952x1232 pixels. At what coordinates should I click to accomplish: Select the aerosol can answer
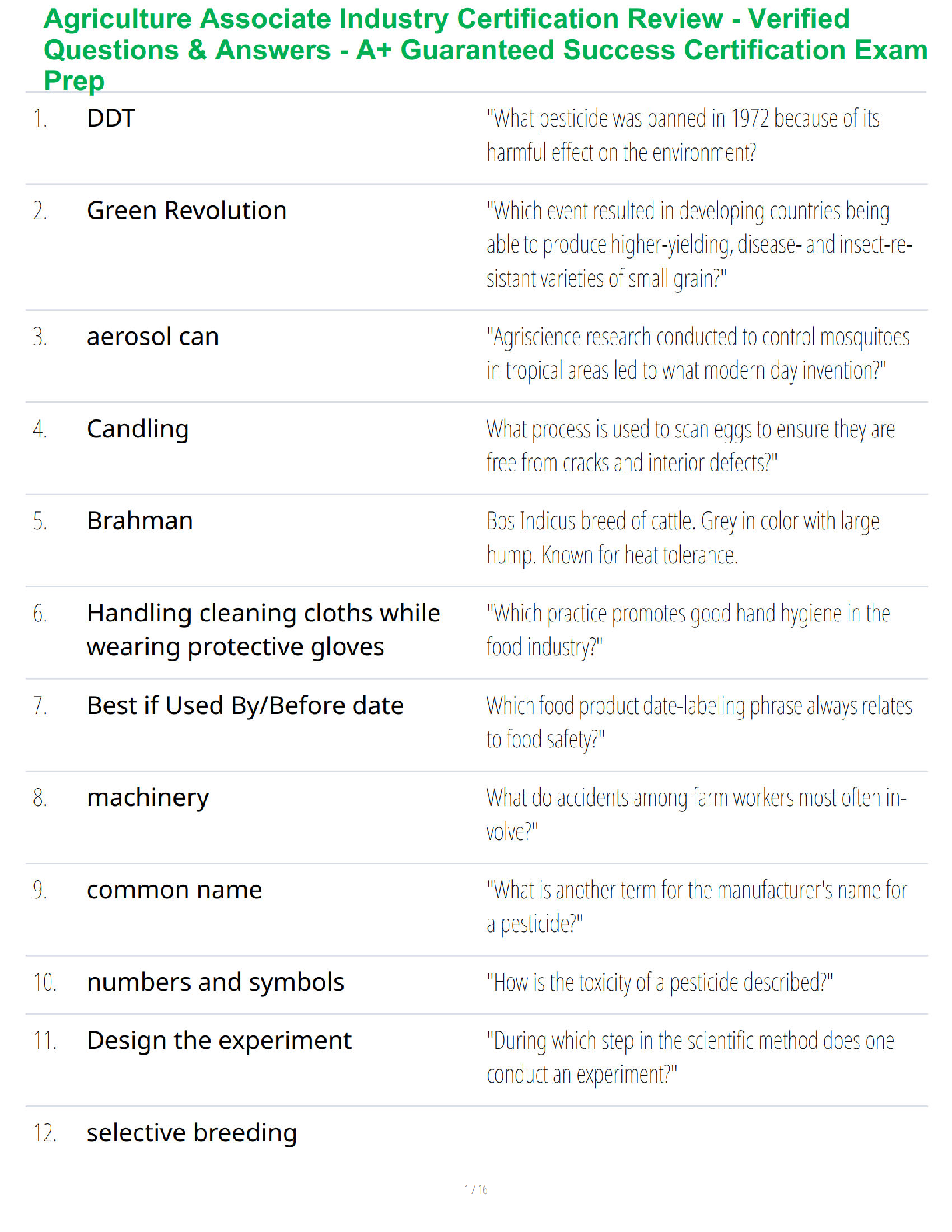152,337
